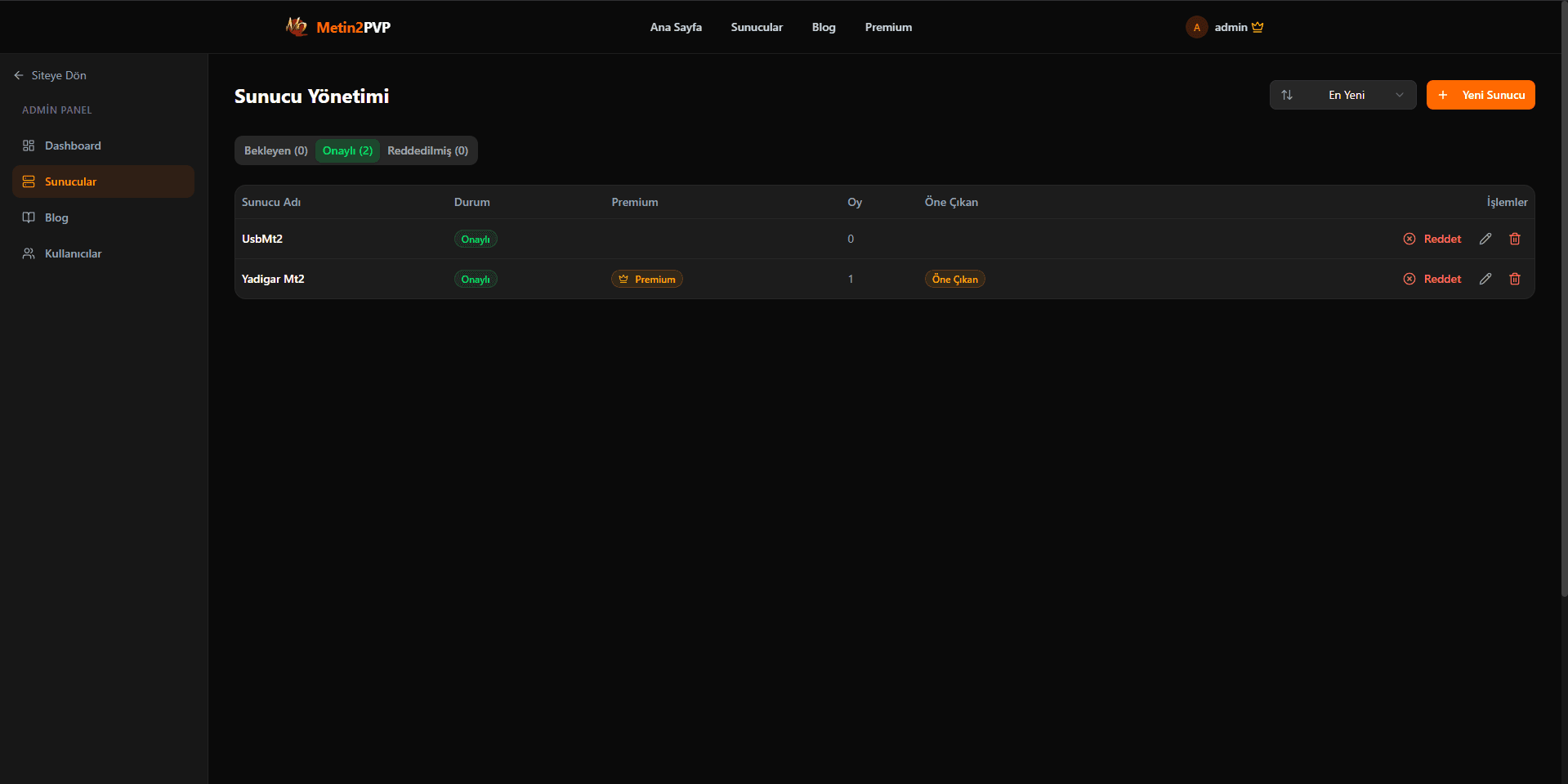Click the sort arrows icon beside En Yeni
Image resolution: width=1568 pixels, height=784 pixels.
click(x=1287, y=95)
